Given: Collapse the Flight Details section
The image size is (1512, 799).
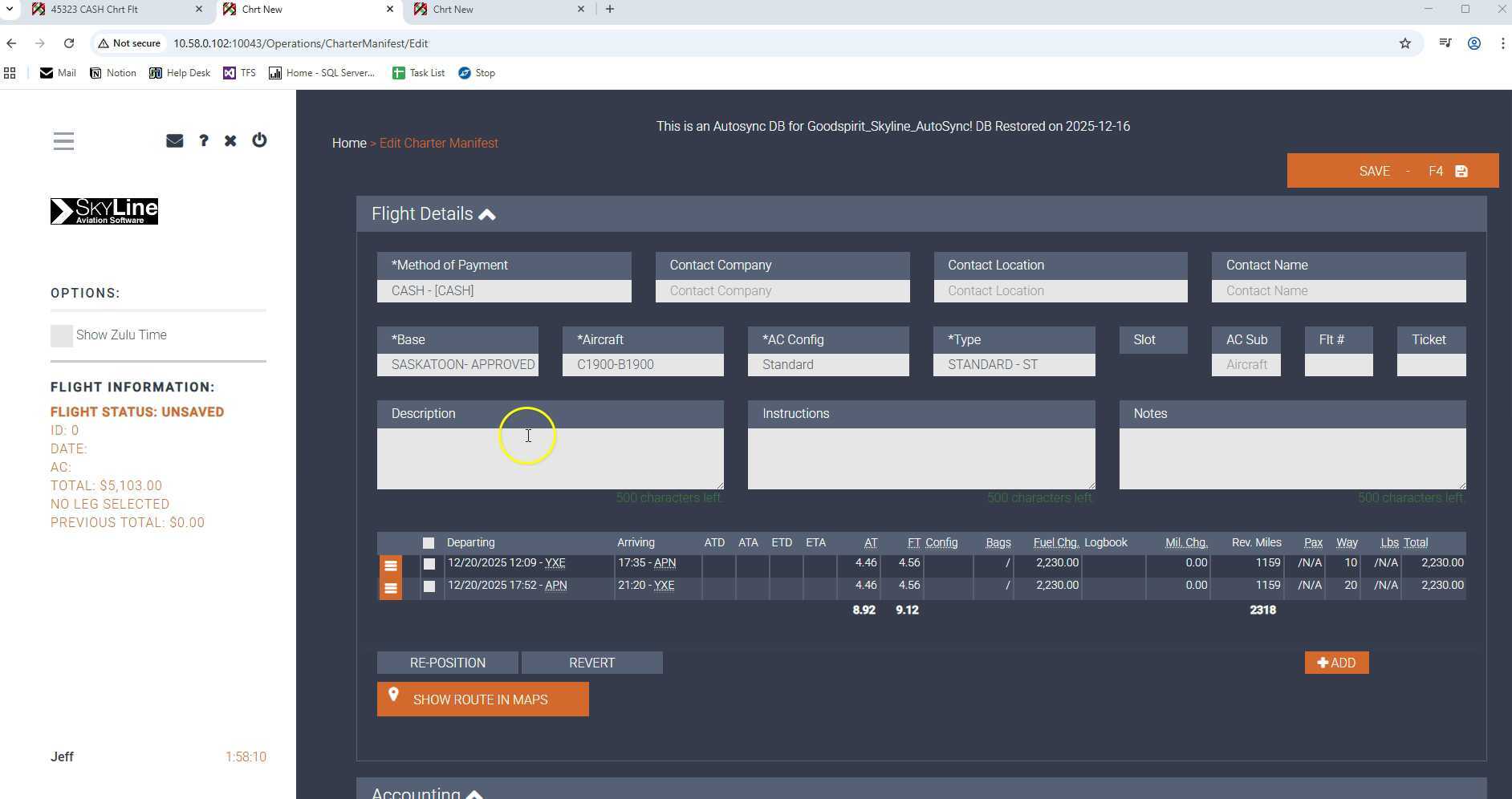Looking at the screenshot, I should pos(487,214).
